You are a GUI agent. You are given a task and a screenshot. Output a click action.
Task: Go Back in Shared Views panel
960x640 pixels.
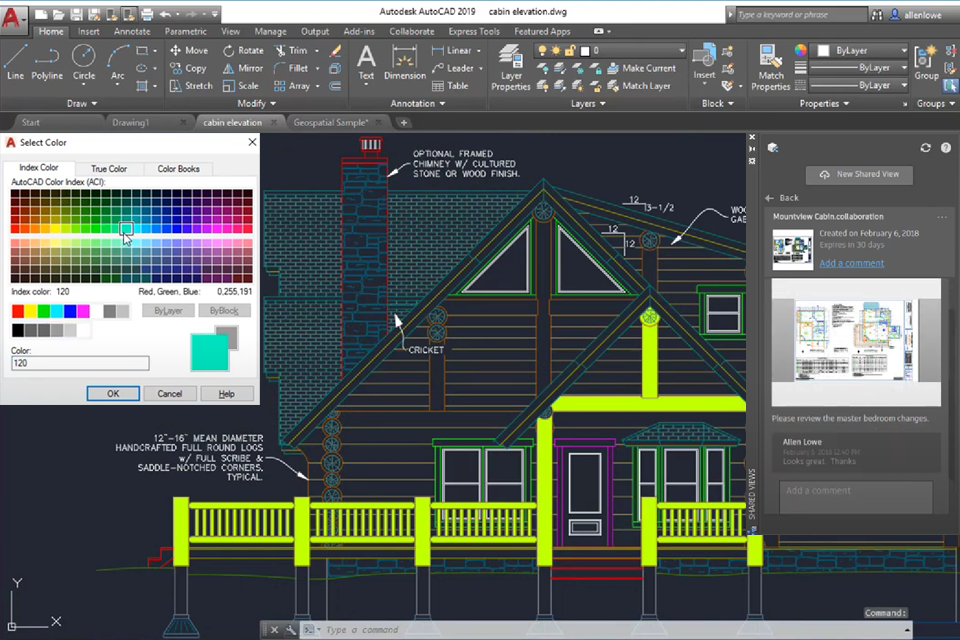pos(782,198)
